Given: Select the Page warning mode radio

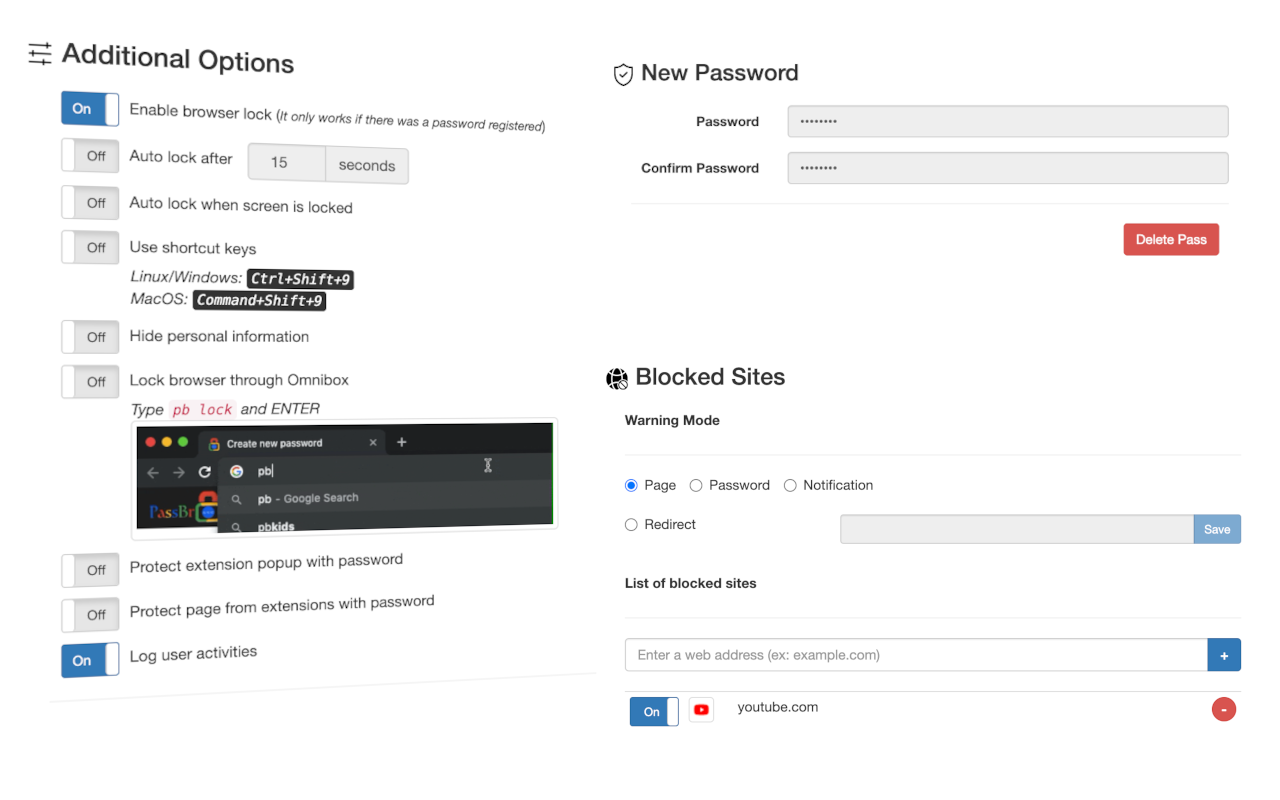Looking at the screenshot, I should pos(631,485).
